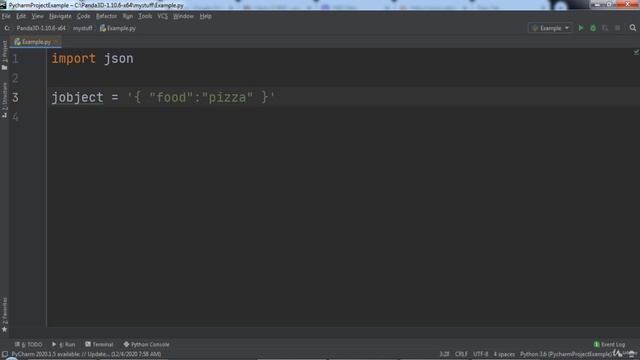Open the Project tool window sidebar button
640x360 pixels.
4,55
